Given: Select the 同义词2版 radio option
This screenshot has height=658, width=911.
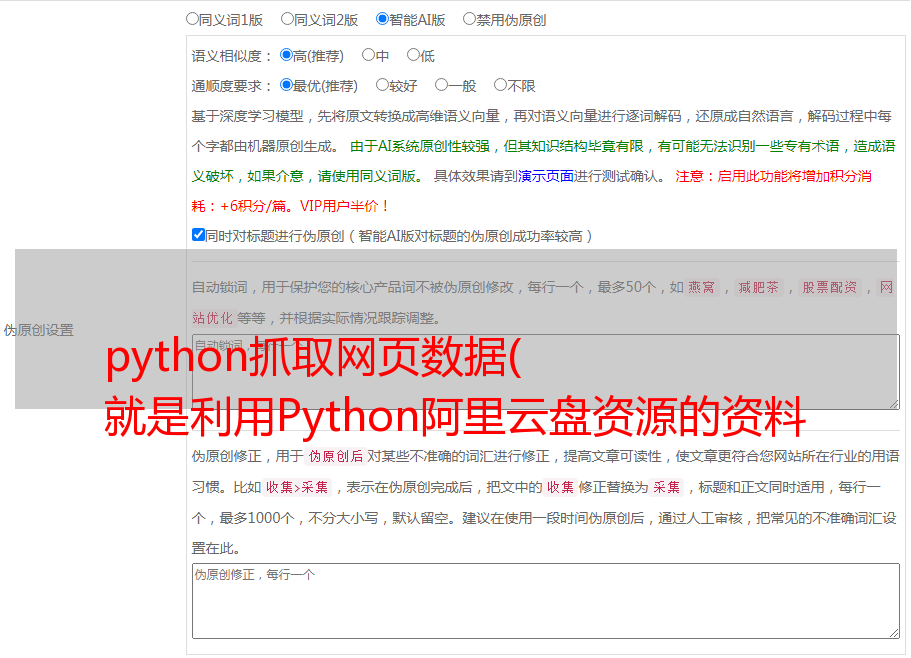Looking at the screenshot, I should 287,19.
